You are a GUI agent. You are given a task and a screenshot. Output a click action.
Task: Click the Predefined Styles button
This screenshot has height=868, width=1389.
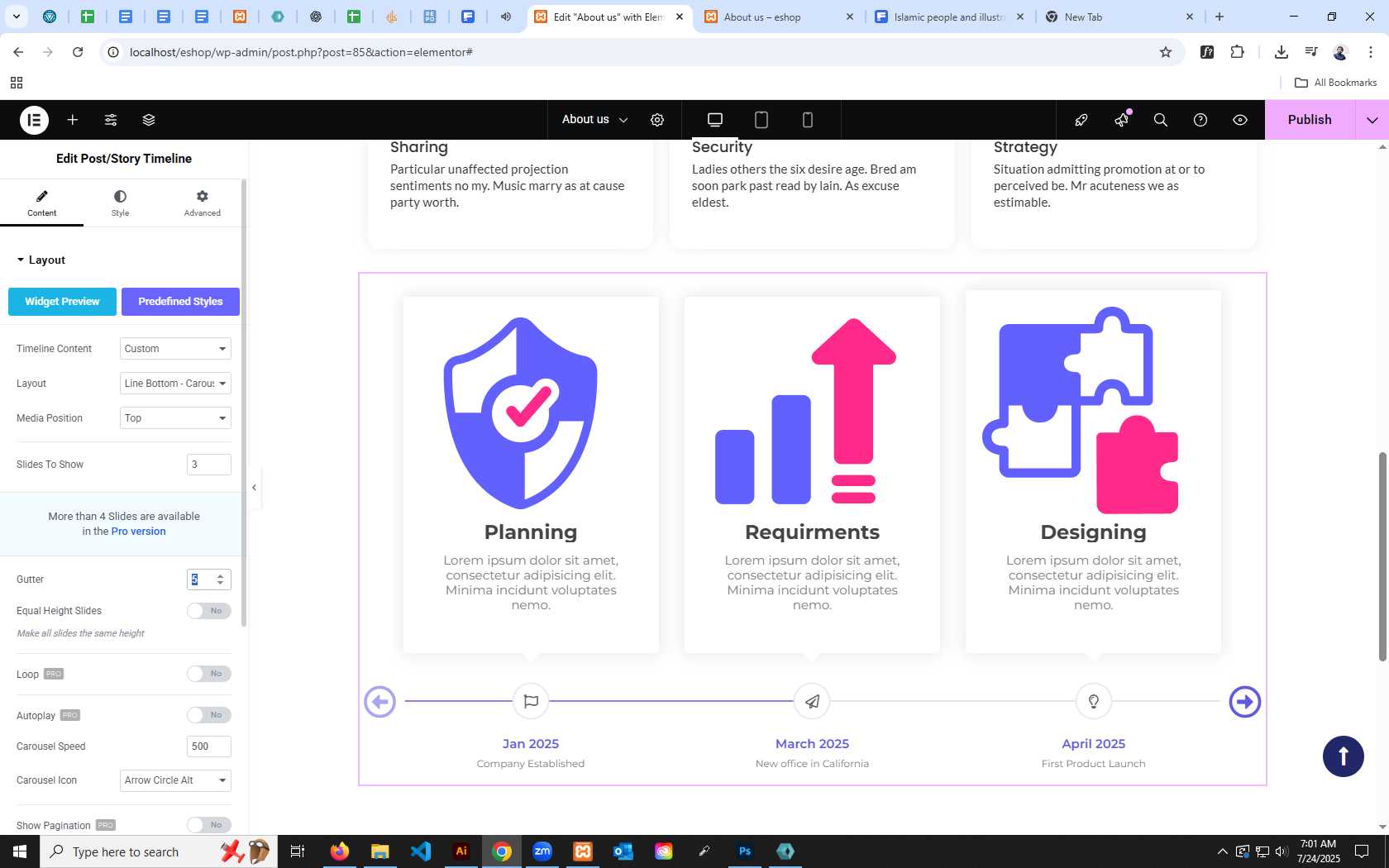tap(180, 302)
